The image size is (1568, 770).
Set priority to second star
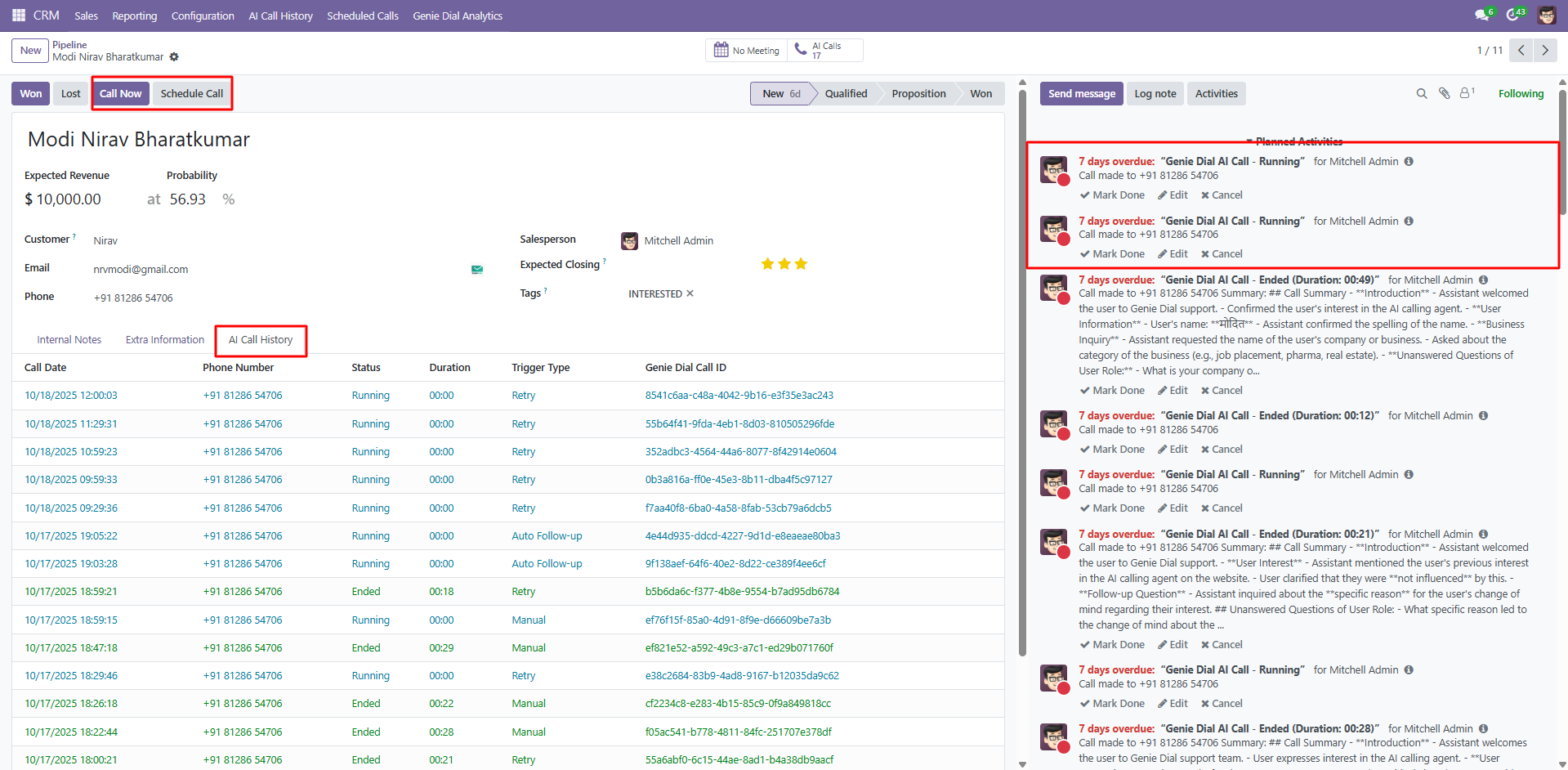click(784, 264)
